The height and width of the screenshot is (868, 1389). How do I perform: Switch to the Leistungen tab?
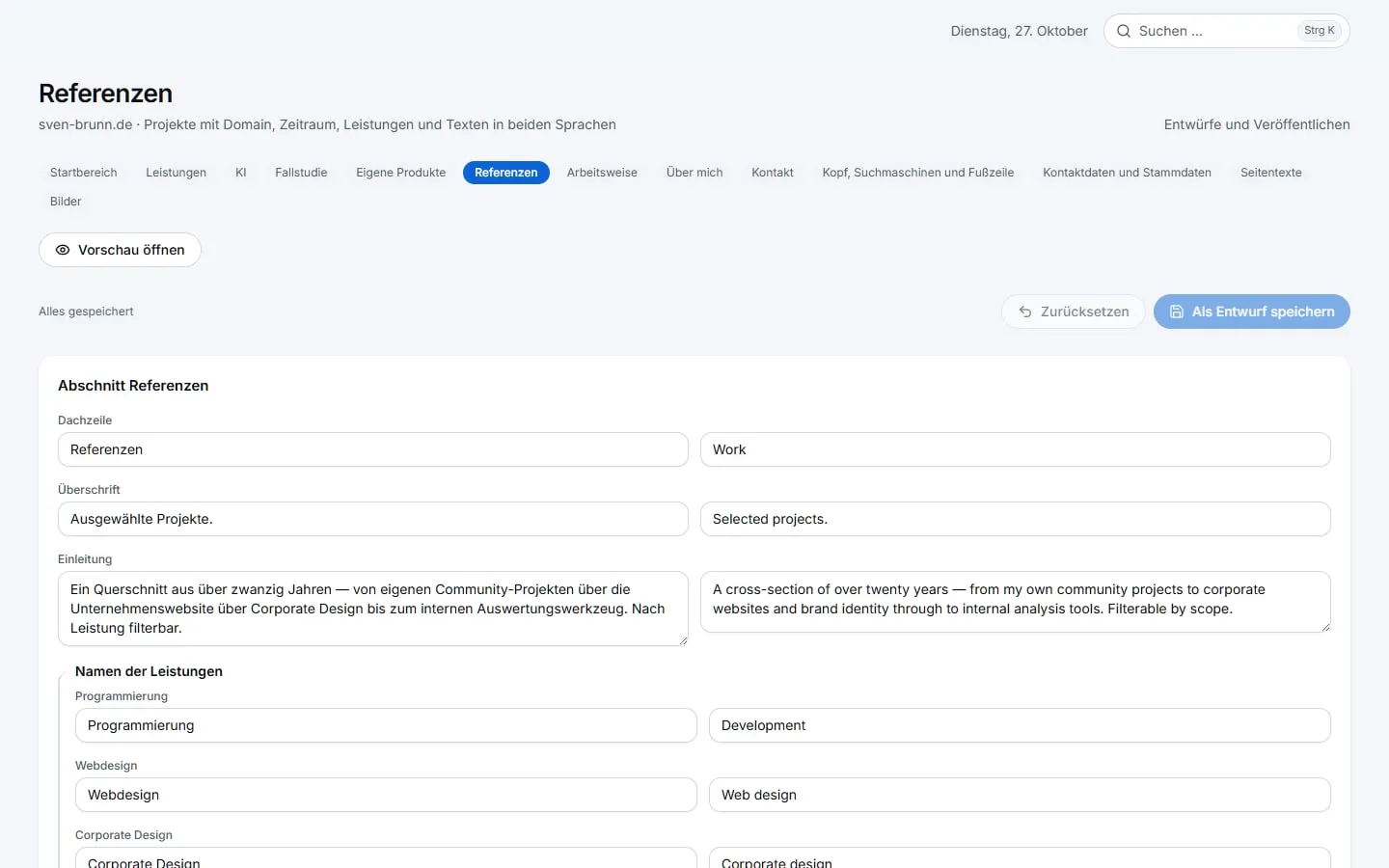click(177, 173)
